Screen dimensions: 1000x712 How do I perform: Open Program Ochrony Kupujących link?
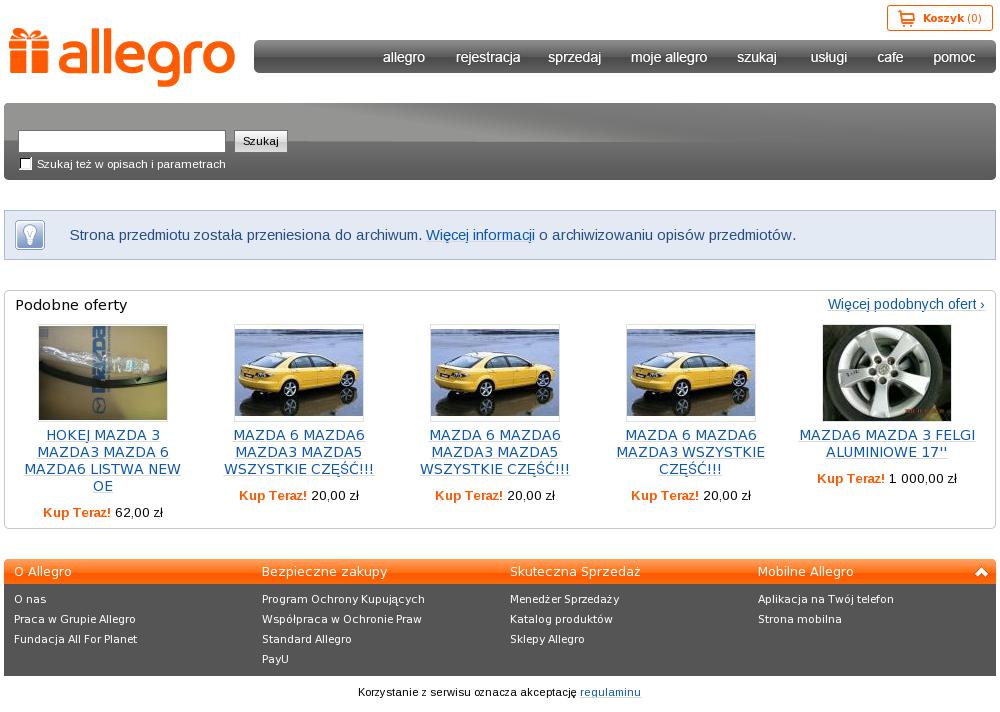click(x=343, y=599)
